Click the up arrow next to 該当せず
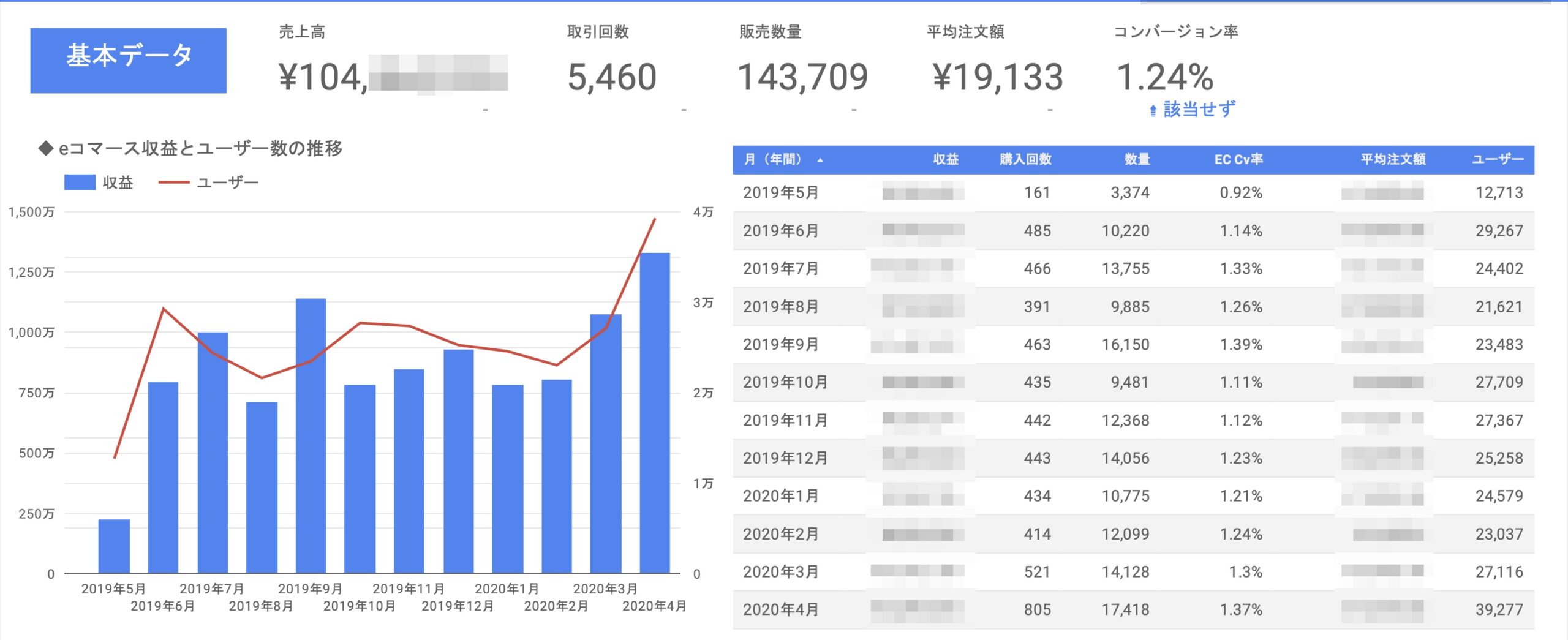Image resolution: width=1568 pixels, height=640 pixels. 1153,110
